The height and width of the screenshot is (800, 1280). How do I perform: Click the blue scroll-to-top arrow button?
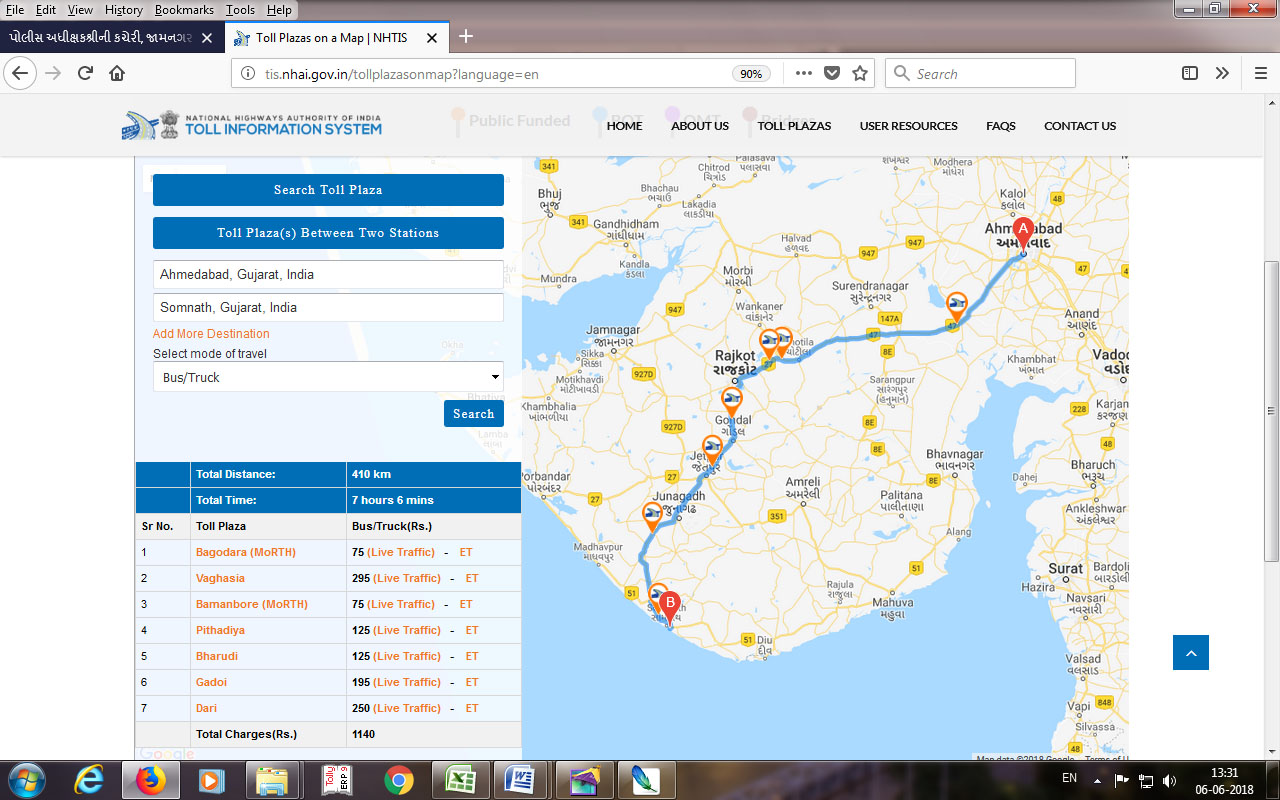1190,652
